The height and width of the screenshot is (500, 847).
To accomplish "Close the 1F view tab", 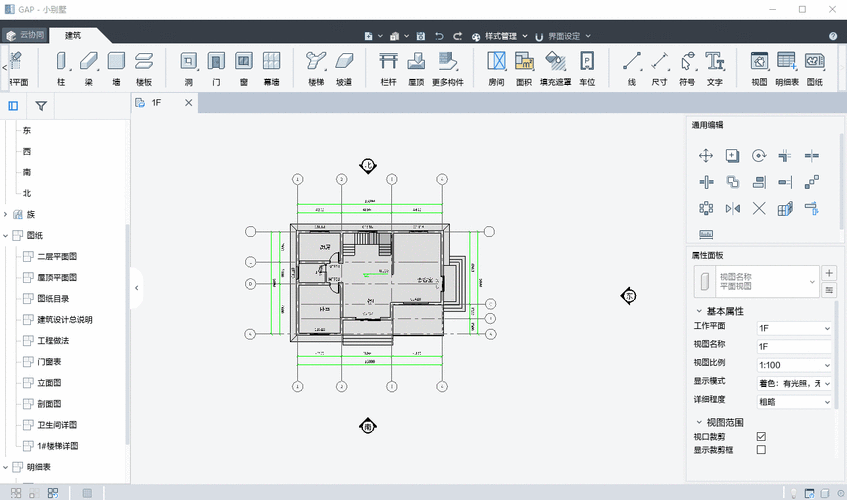I will (188, 103).
